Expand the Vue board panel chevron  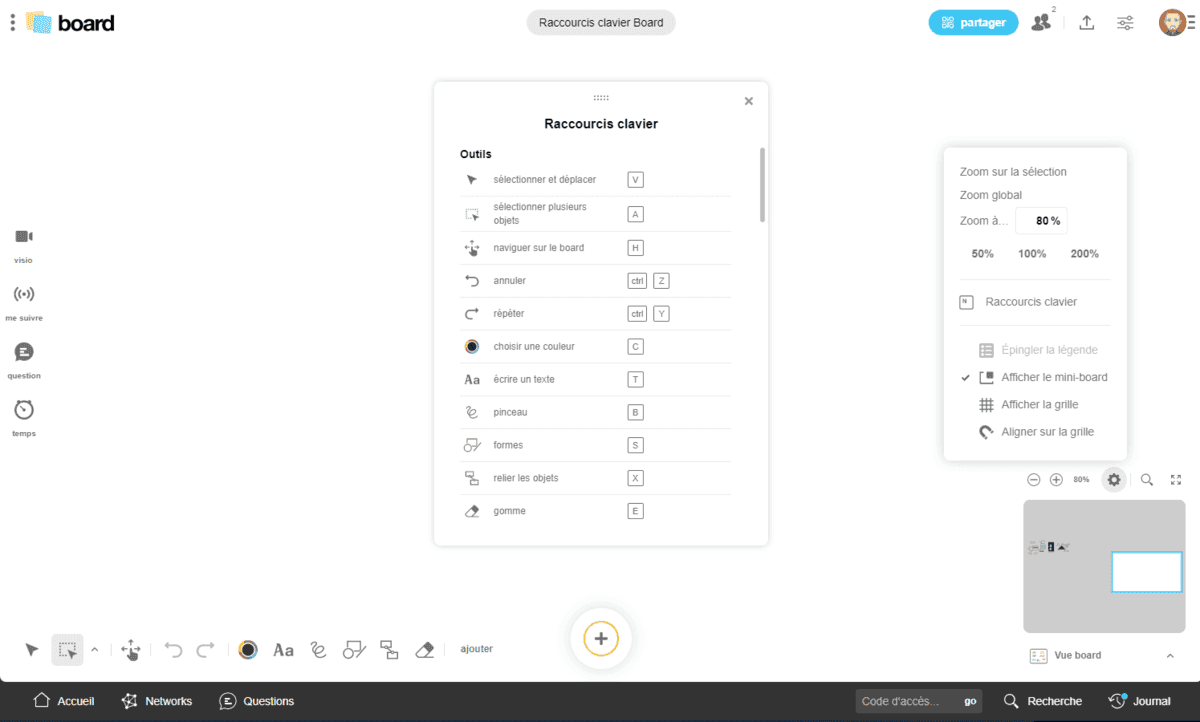(x=1170, y=656)
